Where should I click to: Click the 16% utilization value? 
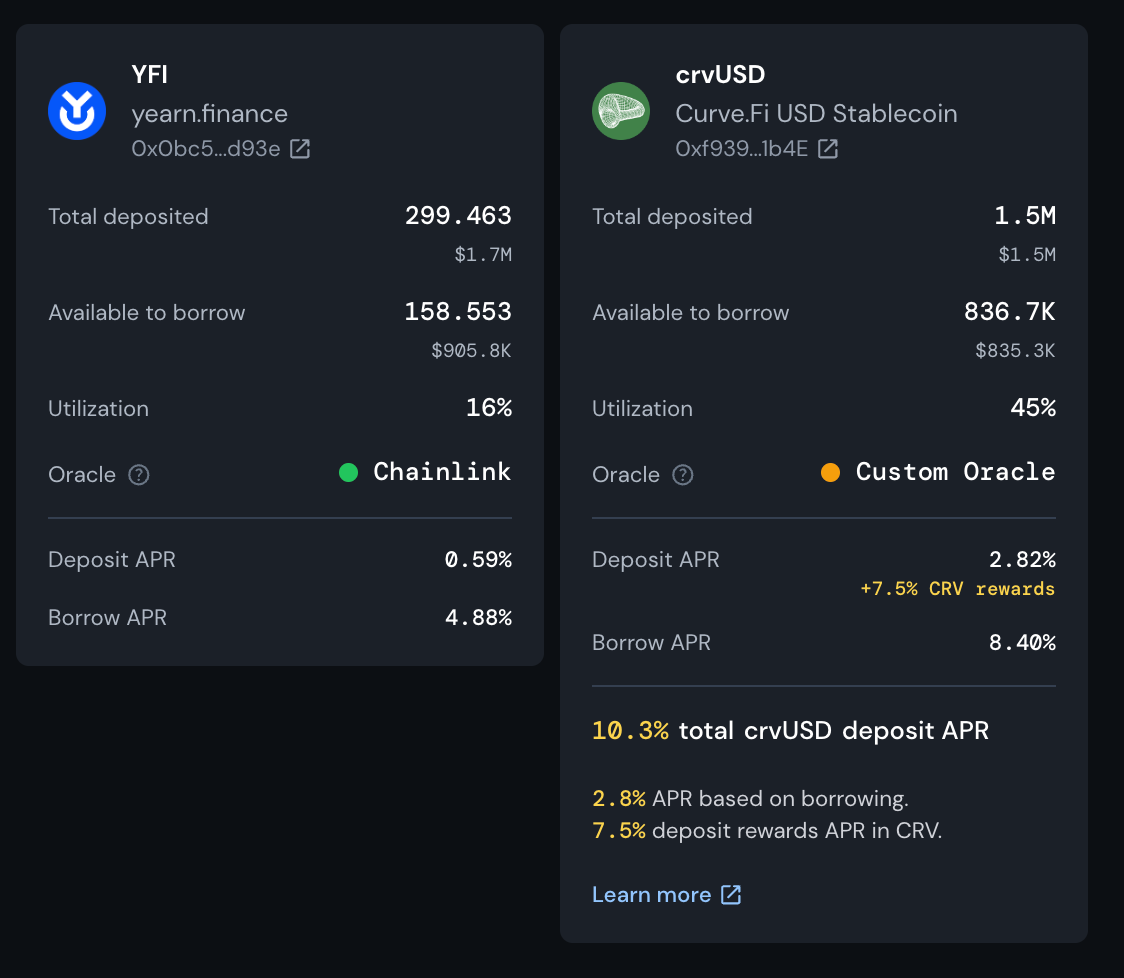click(489, 408)
